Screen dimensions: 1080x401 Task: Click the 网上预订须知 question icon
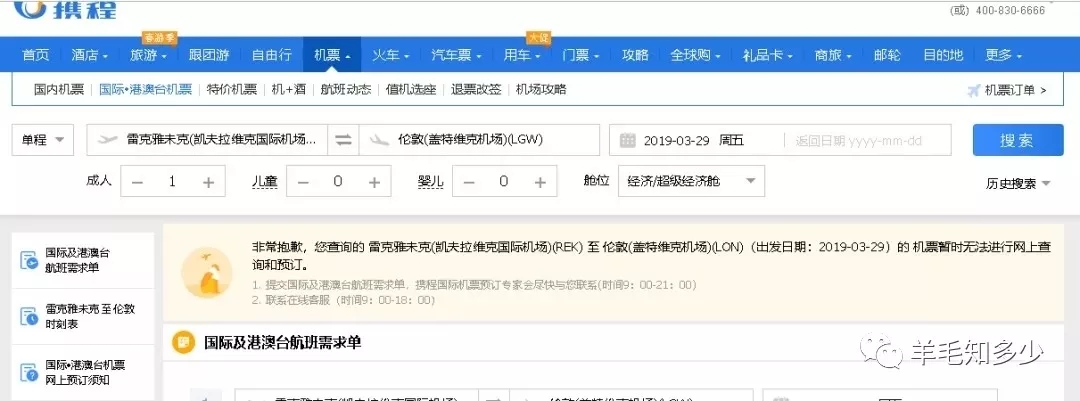(x=30, y=372)
